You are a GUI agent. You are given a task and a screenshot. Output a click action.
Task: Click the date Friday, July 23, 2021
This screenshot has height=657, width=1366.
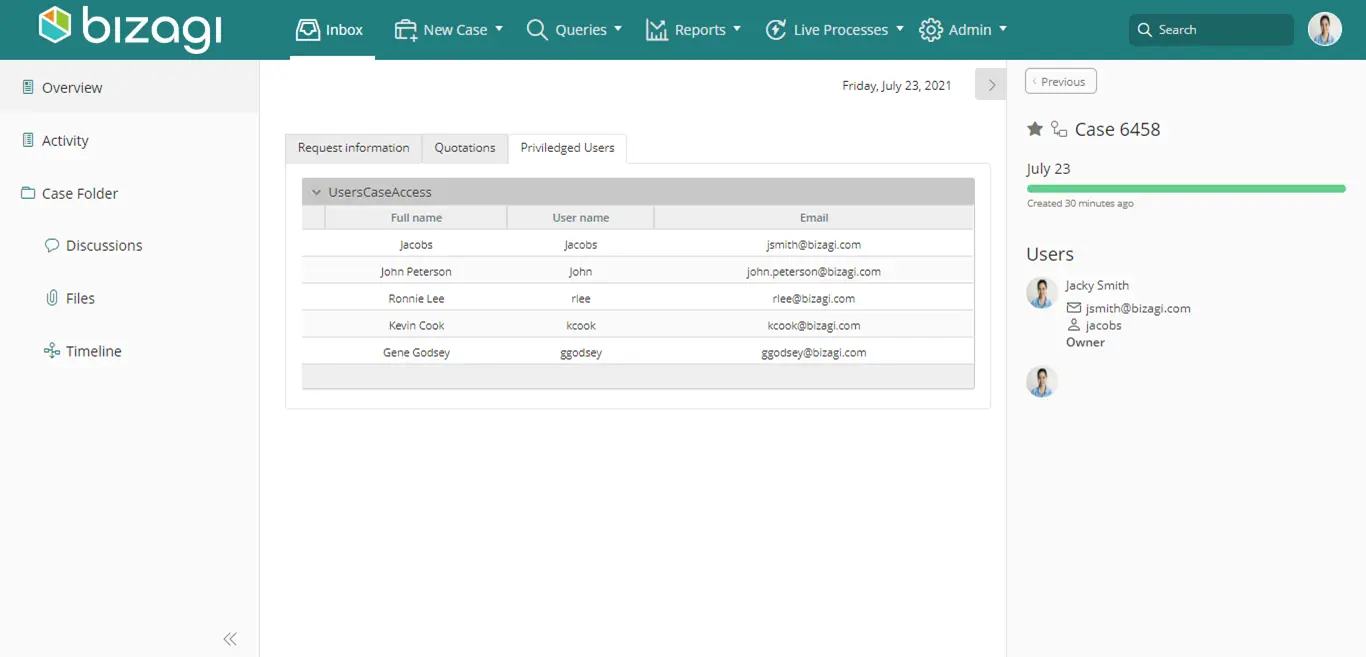pos(897,86)
